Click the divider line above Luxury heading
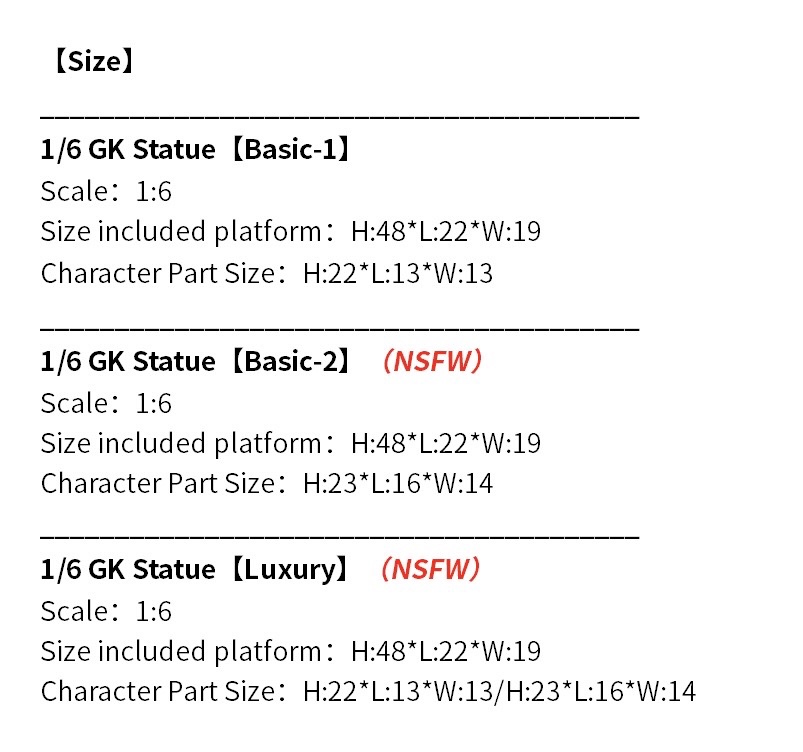Screen dimensions: 803x752 click(339, 537)
